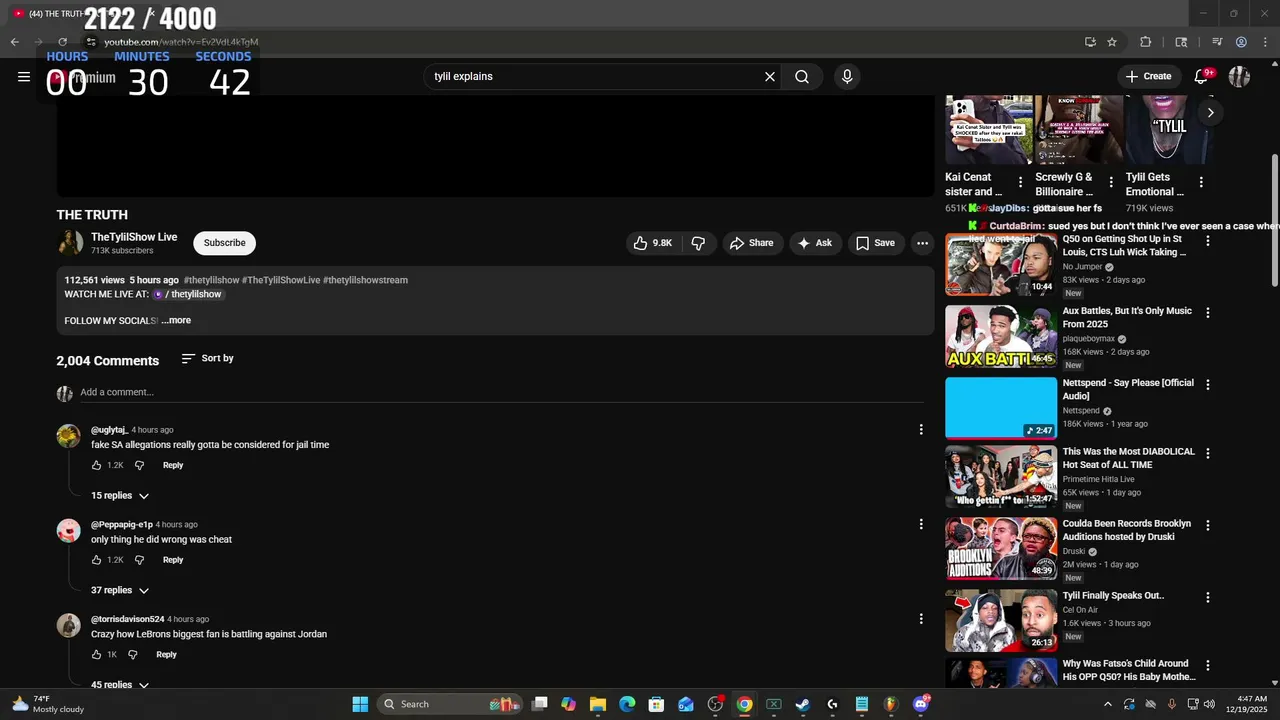Share the video

click(x=751, y=243)
